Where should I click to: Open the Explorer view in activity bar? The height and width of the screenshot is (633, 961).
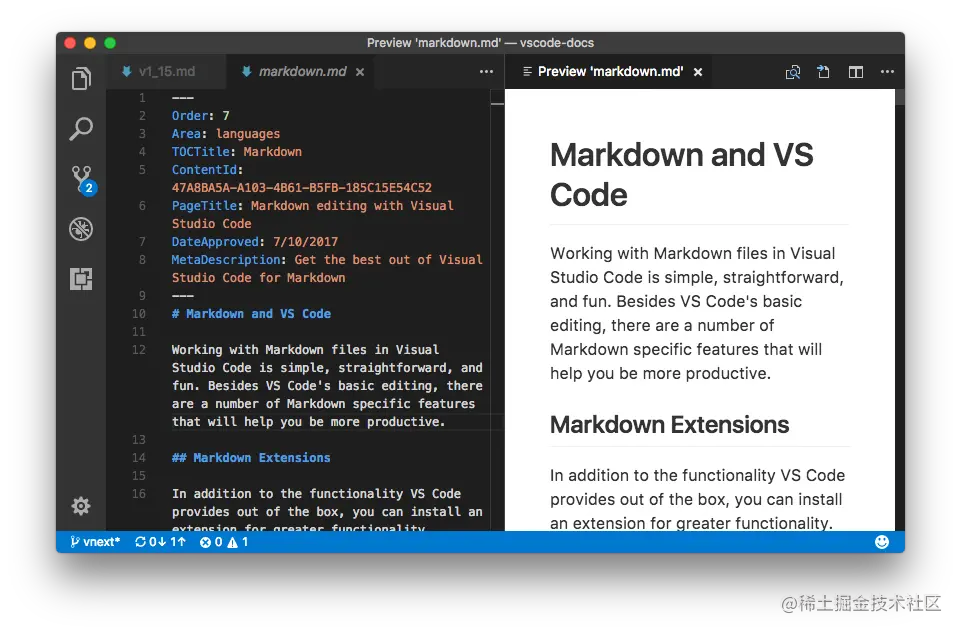pyautogui.click(x=81, y=78)
